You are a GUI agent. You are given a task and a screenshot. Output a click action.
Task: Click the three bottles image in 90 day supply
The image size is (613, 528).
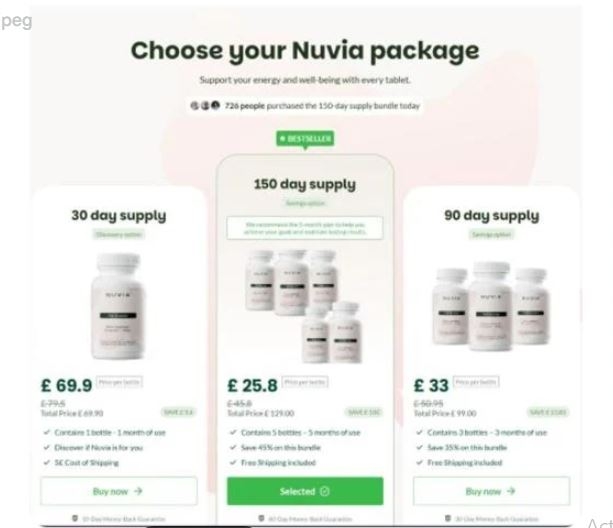click(x=491, y=306)
